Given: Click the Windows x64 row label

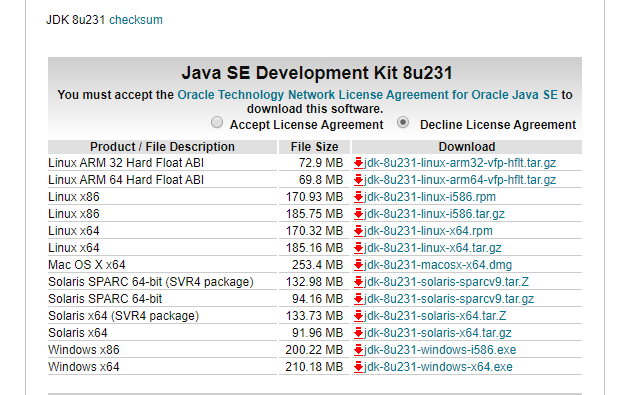Looking at the screenshot, I should pyautogui.click(x=84, y=367).
